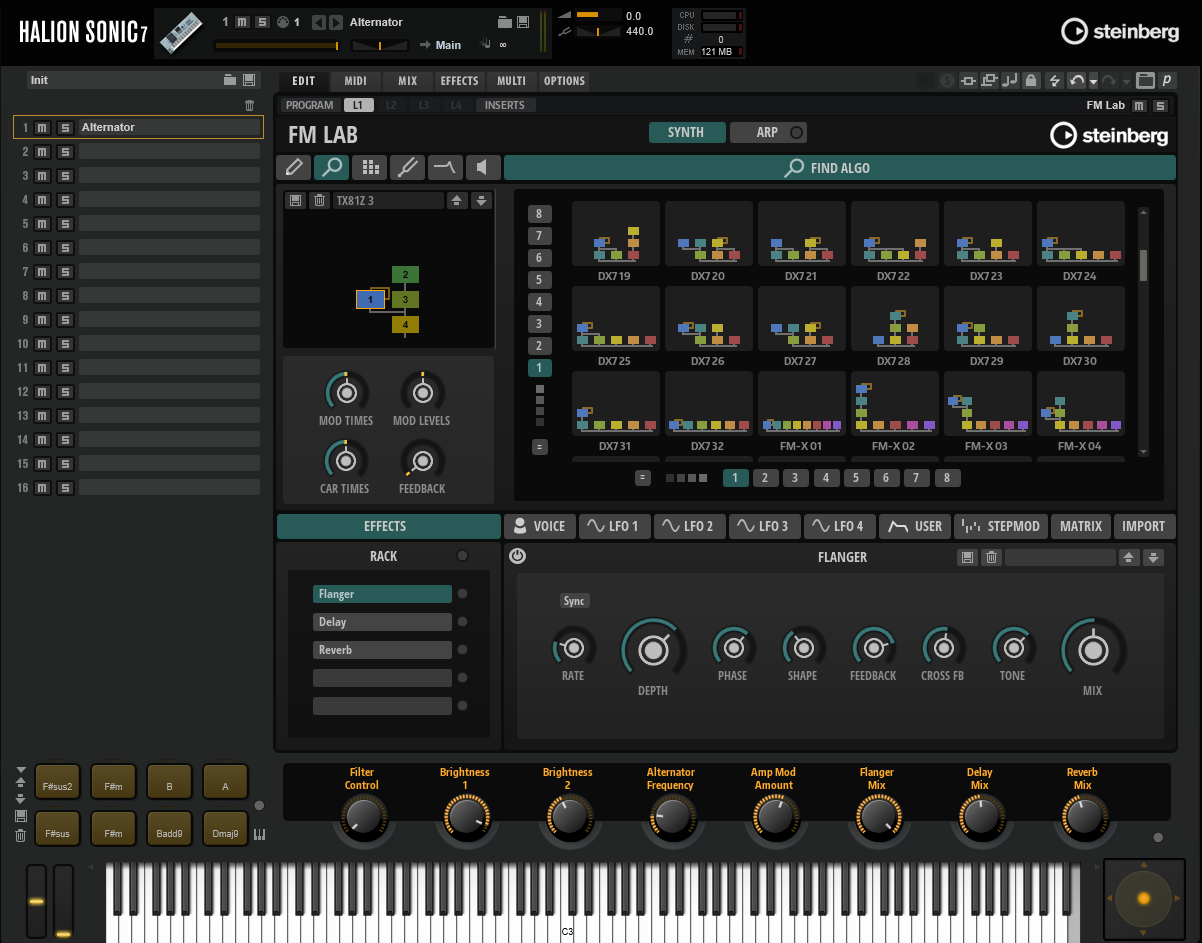Open the undo history dropdown arrow
Screen dimensions: 1202x943
pyautogui.click(x=1094, y=81)
